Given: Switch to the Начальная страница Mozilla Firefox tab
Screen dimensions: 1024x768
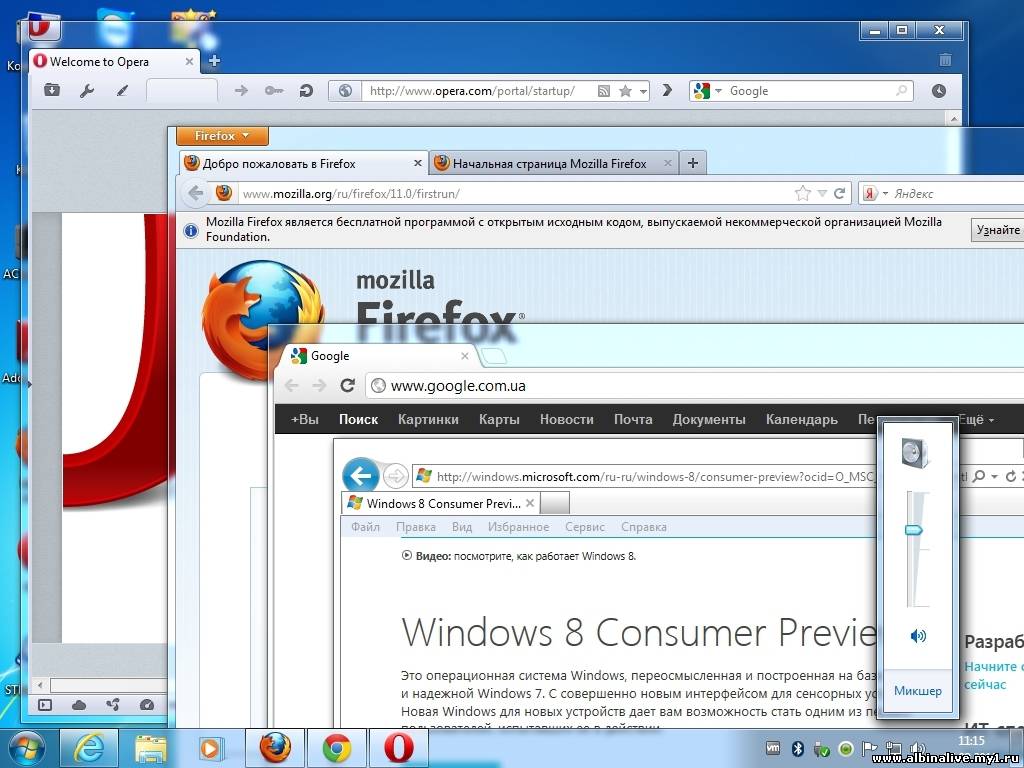Looking at the screenshot, I should 554,163.
